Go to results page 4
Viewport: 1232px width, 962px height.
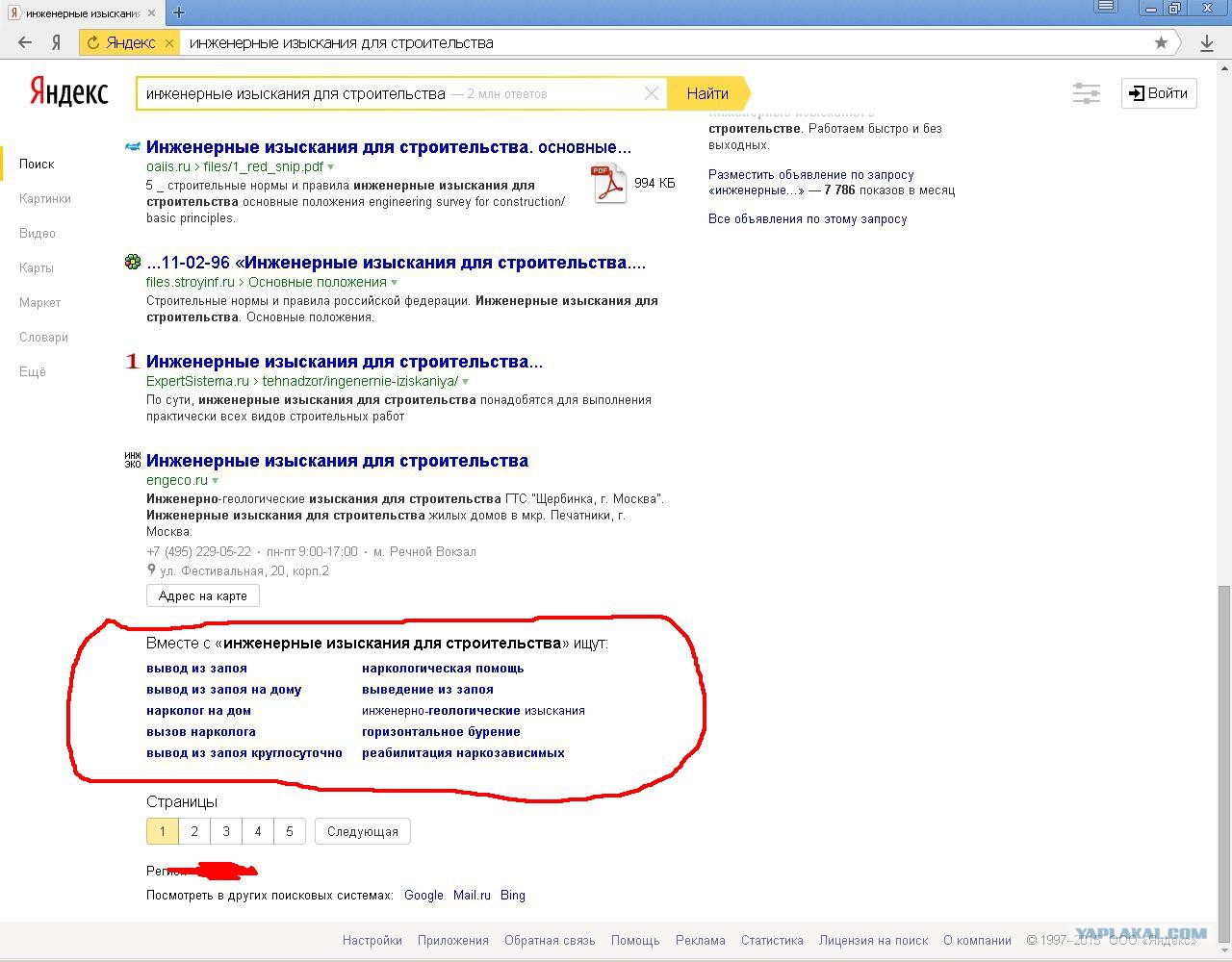point(258,831)
